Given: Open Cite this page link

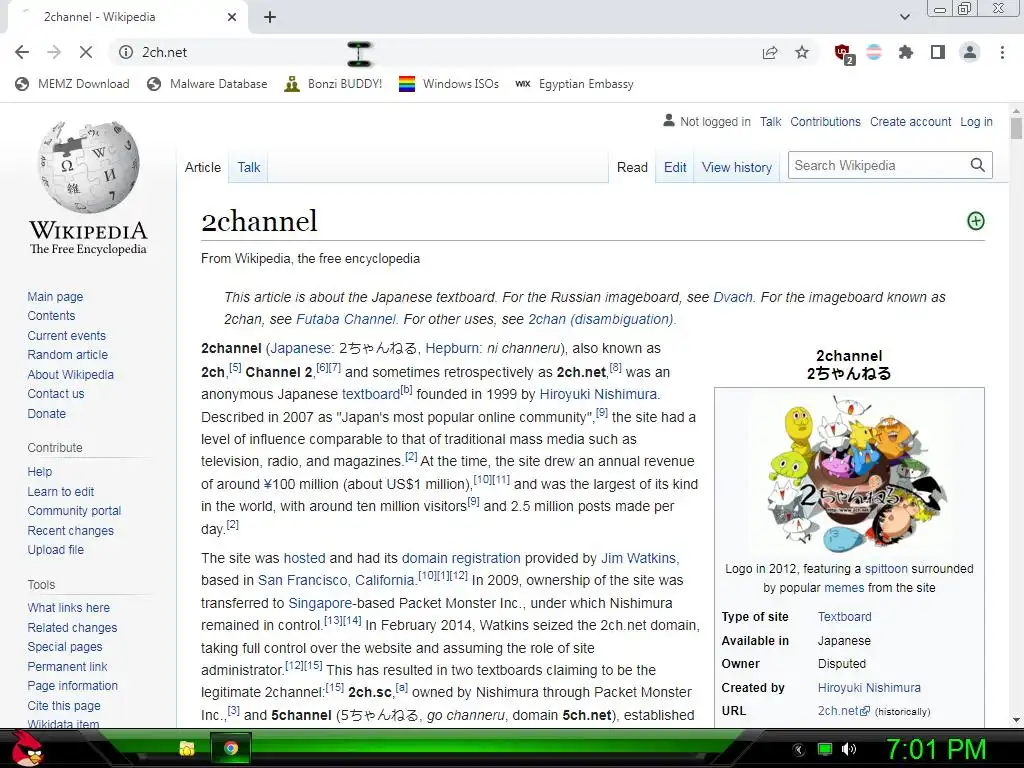Looking at the screenshot, I should [x=64, y=705].
